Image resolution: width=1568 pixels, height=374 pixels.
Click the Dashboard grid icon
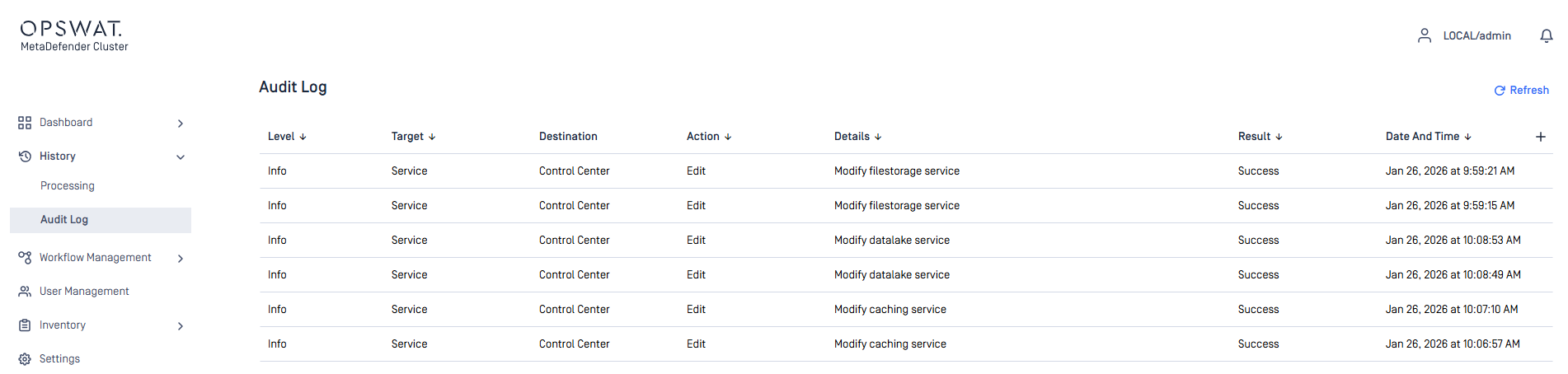pyautogui.click(x=25, y=123)
